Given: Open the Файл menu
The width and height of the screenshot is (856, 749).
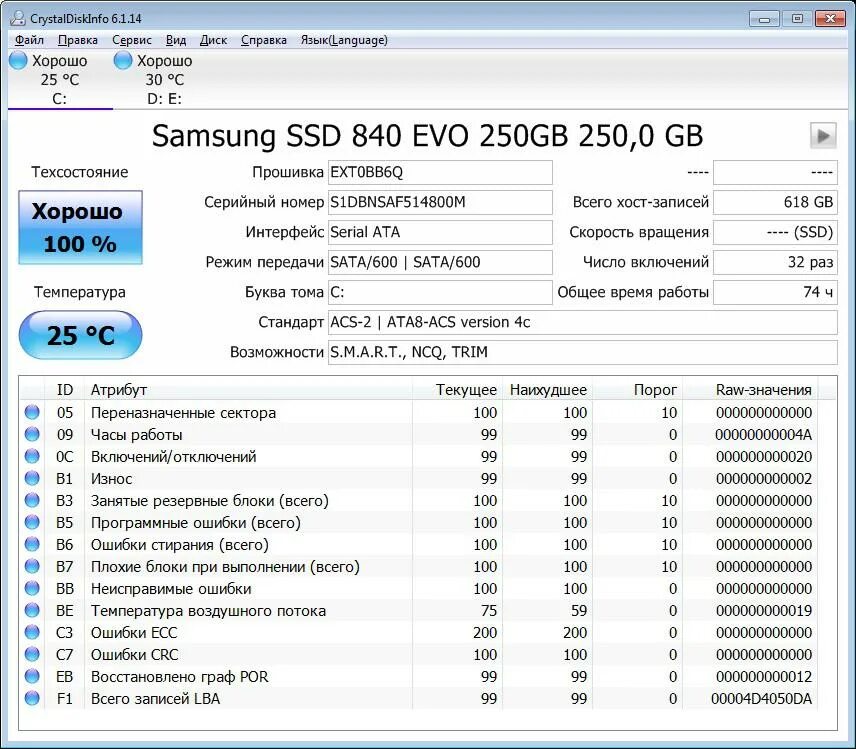Looking at the screenshot, I should pos(29,40).
